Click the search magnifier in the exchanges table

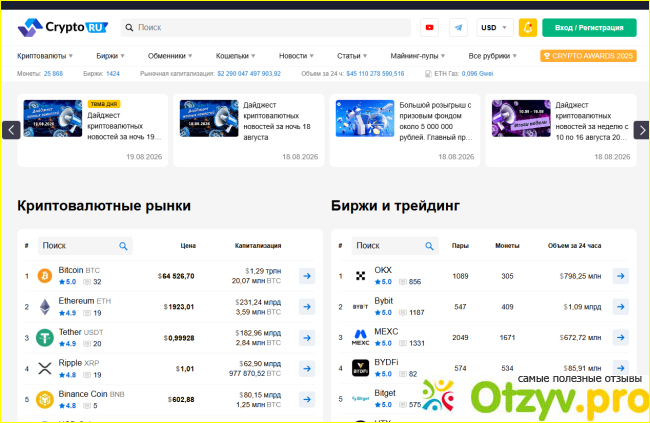tap(429, 246)
